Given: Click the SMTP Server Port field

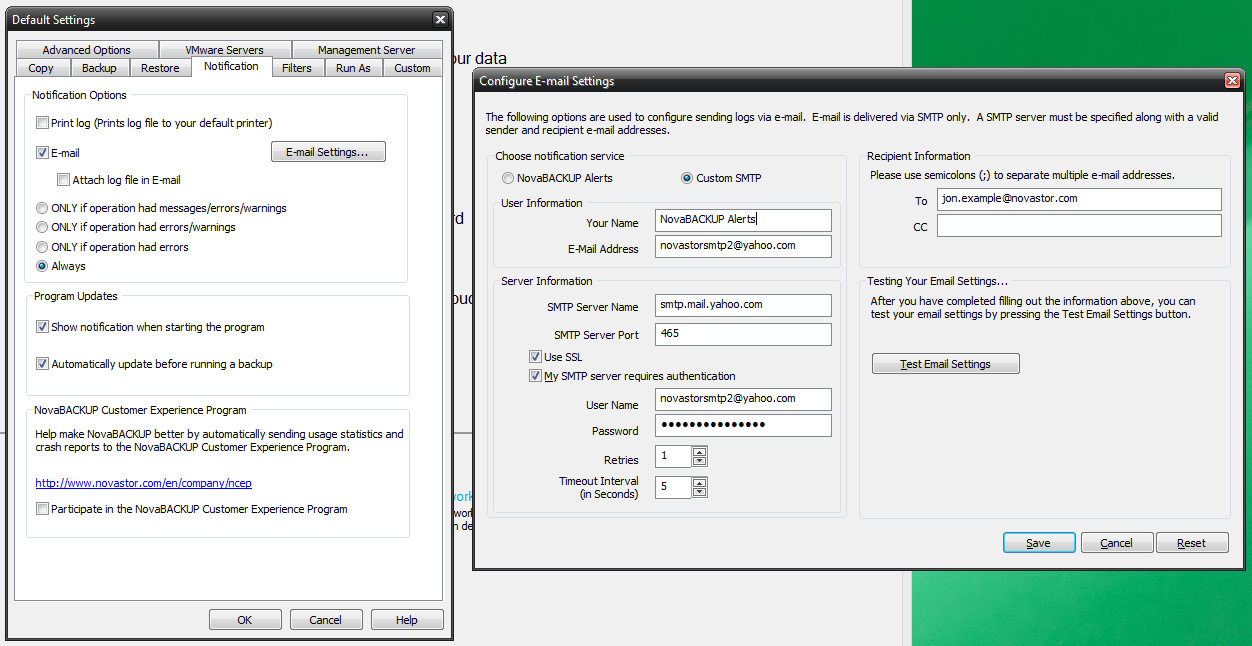Looking at the screenshot, I should tap(743, 334).
